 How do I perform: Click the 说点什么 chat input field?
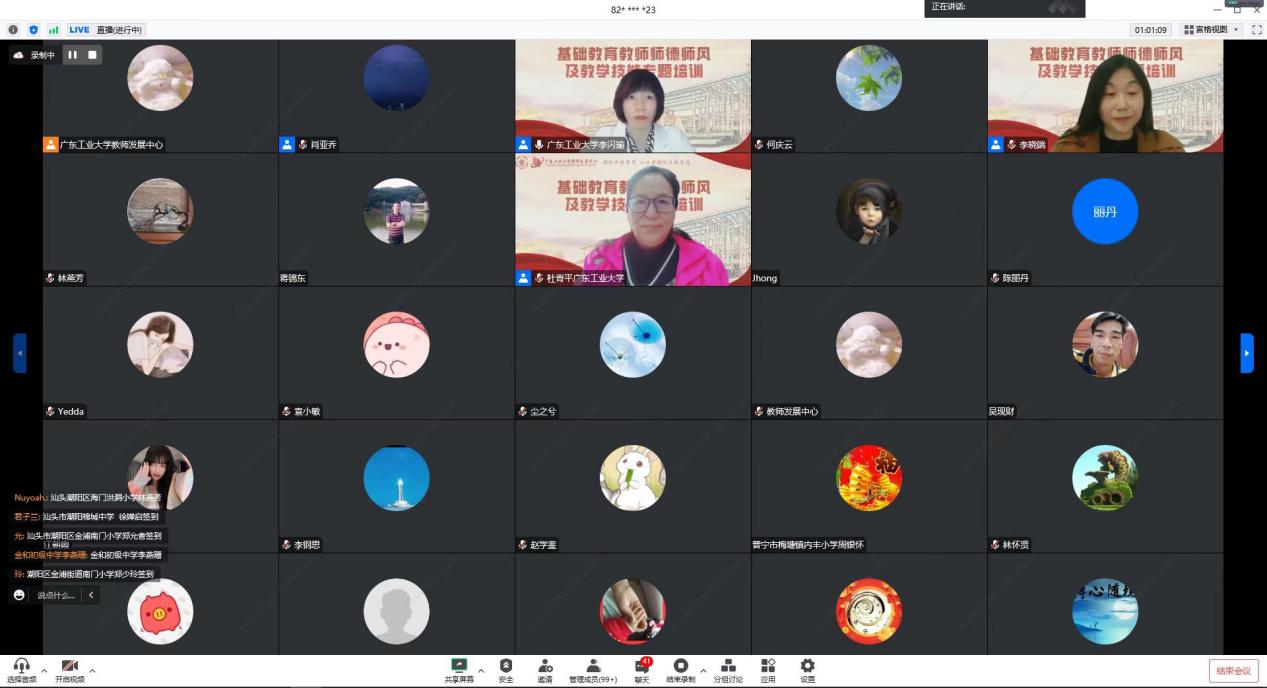56,595
